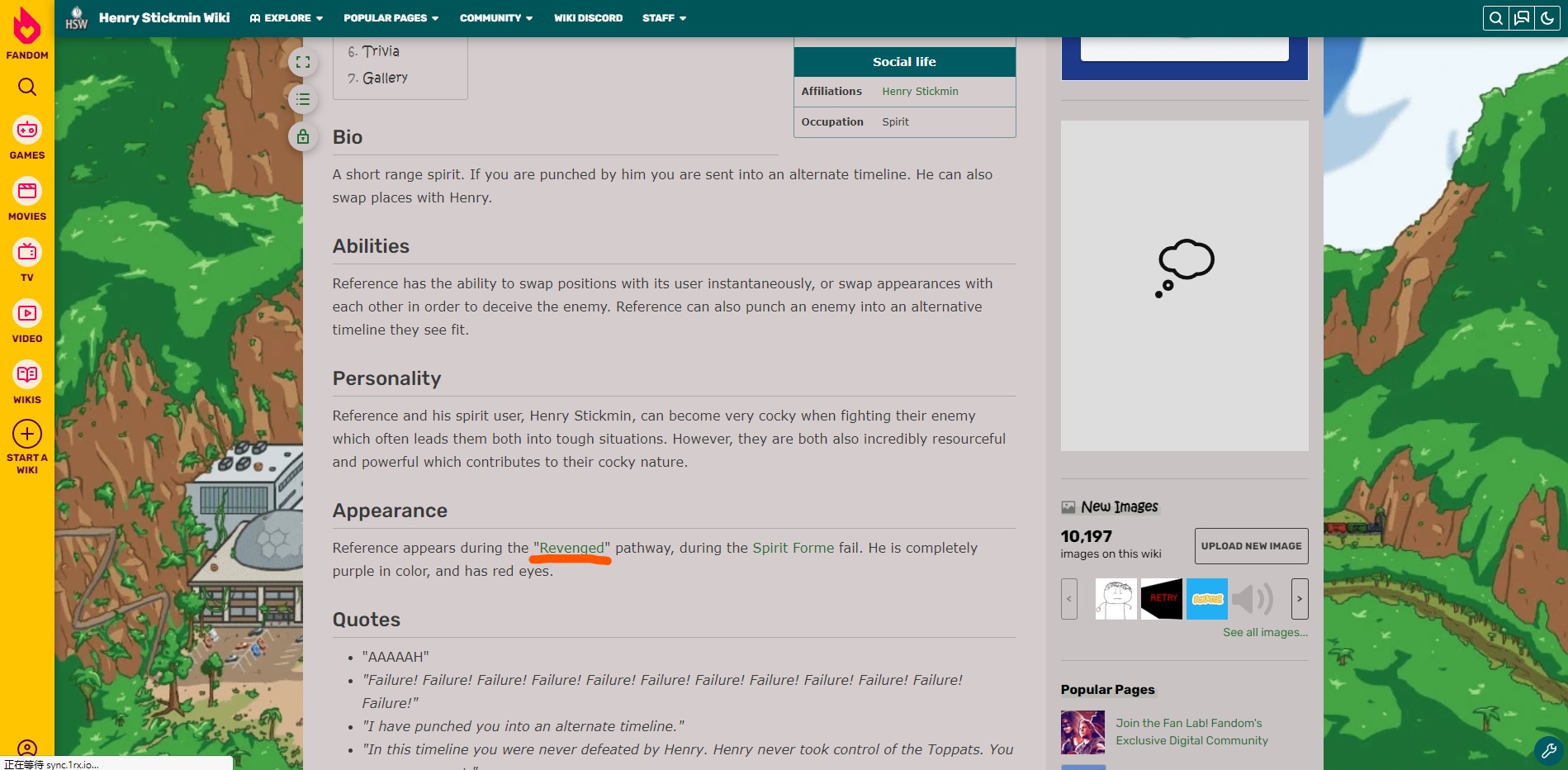Expand the Community dropdown menu
Image resolution: width=1568 pixels, height=770 pixels.
pyautogui.click(x=496, y=18)
